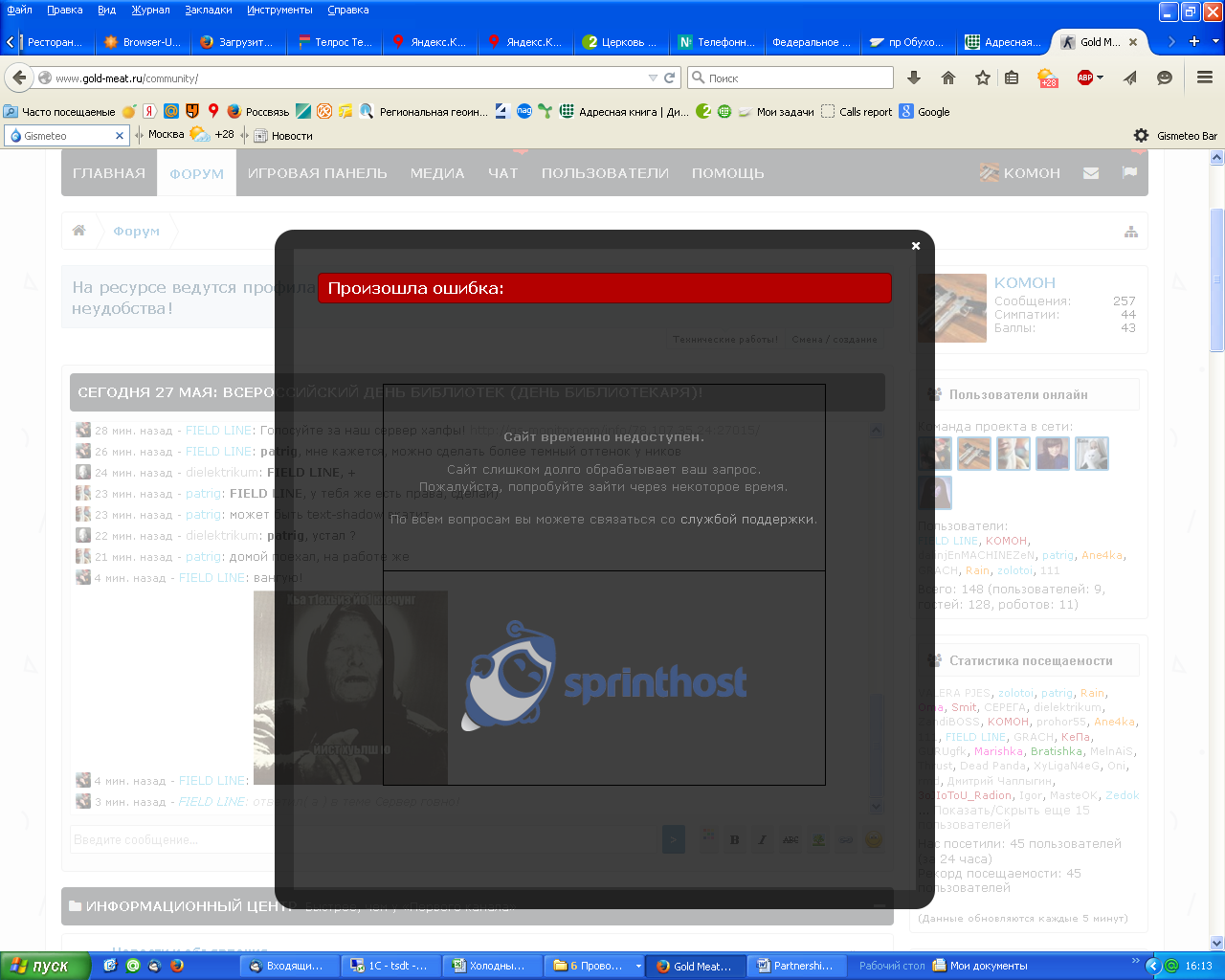
Task: Close the Gold M... tab
Action: click(x=1133, y=42)
